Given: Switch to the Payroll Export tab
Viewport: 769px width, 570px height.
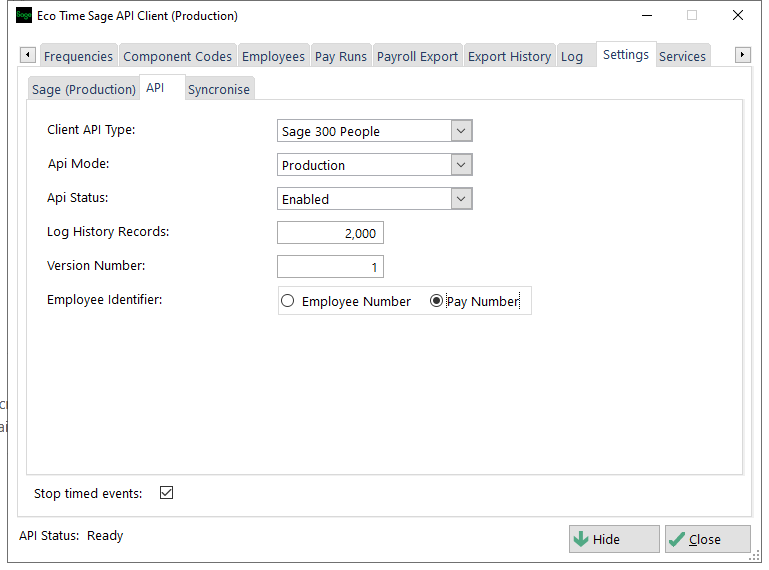Looking at the screenshot, I should pos(417,56).
